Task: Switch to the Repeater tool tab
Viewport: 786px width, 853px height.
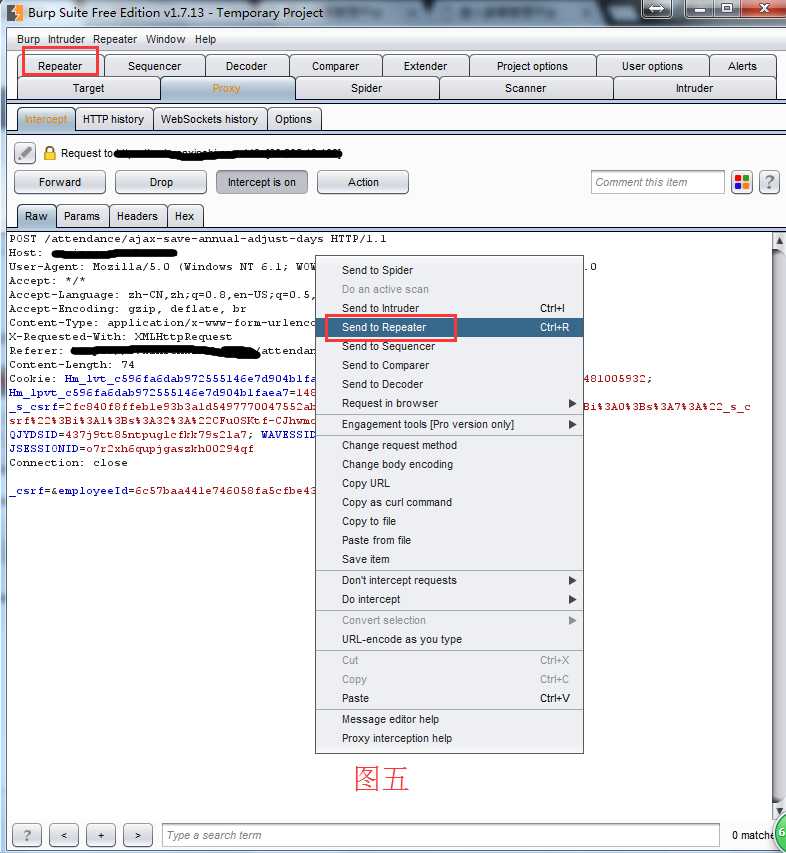Action: [x=60, y=66]
